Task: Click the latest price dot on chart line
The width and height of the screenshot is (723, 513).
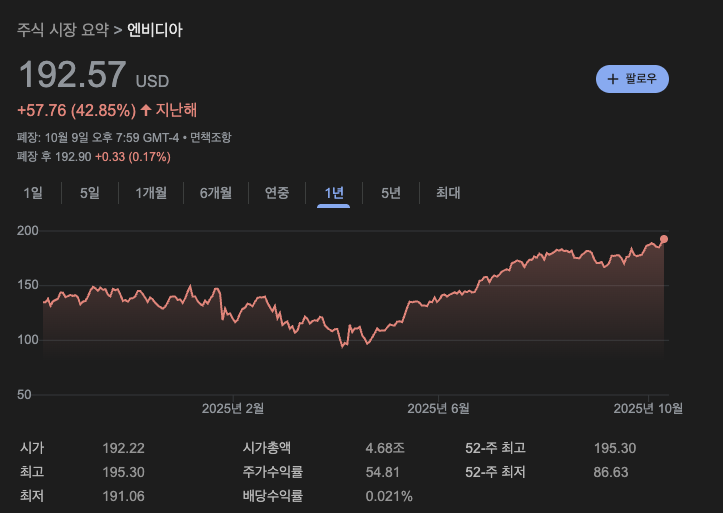Action: point(663,239)
